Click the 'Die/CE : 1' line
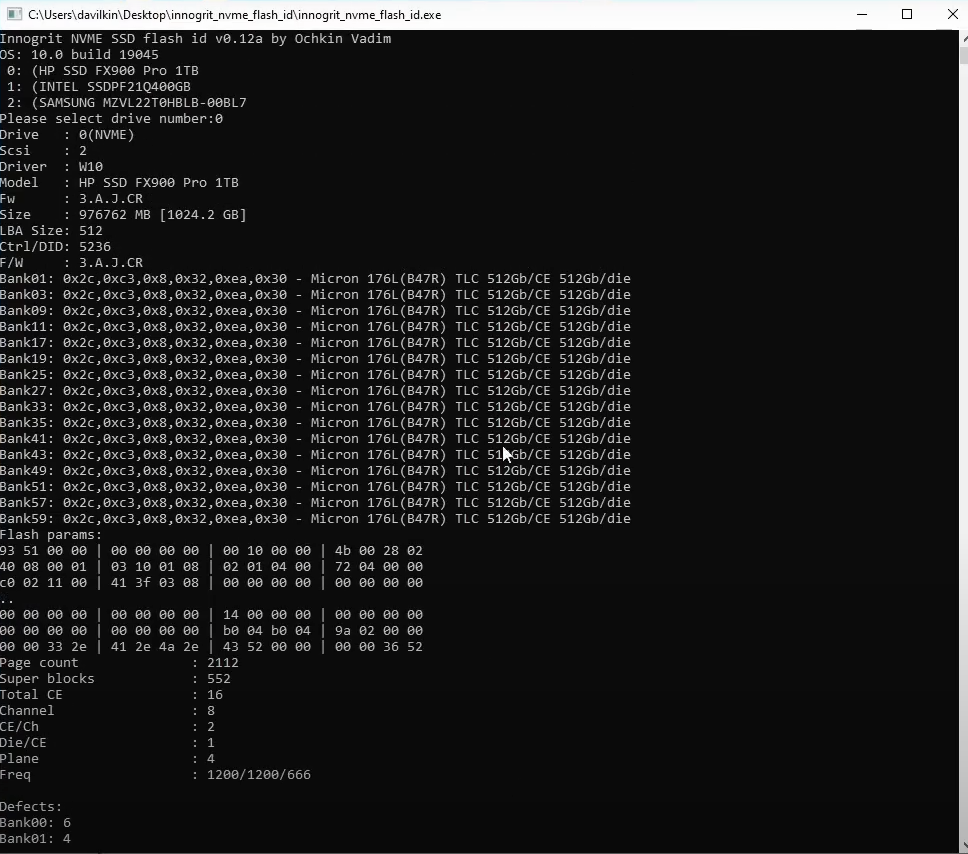The width and height of the screenshot is (968, 854). (107, 743)
